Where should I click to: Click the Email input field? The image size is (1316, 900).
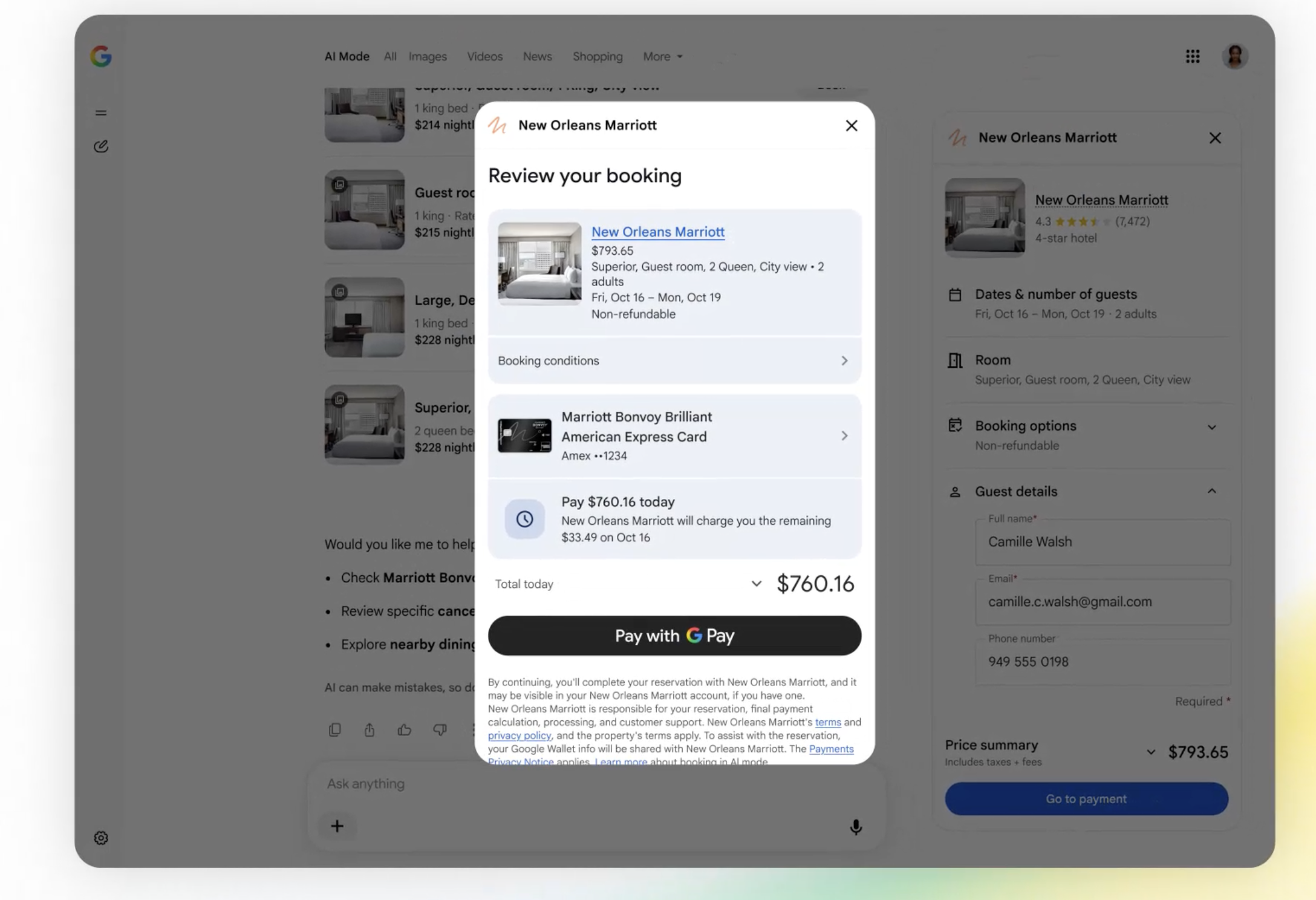pos(1103,602)
